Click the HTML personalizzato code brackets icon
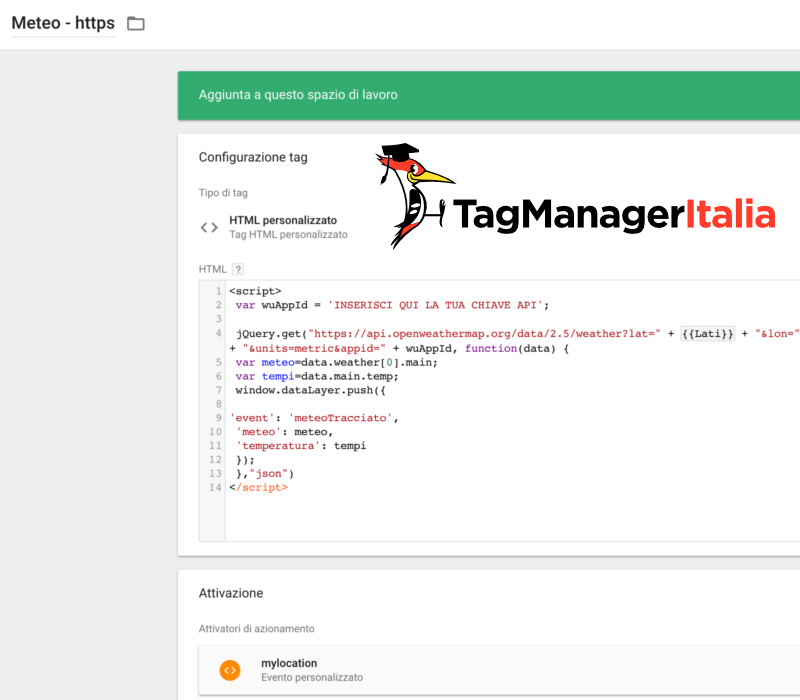 (x=209, y=227)
